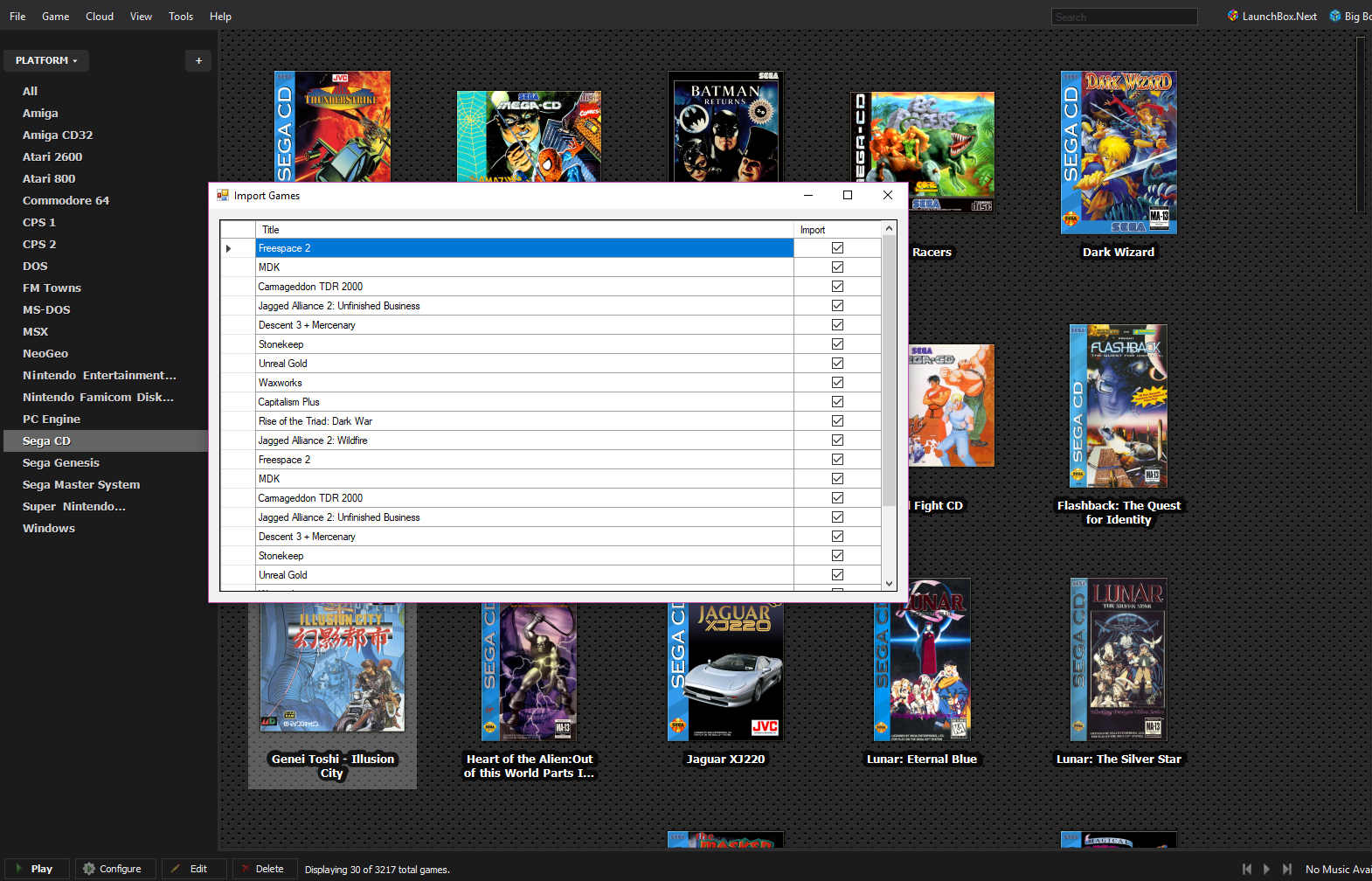Click the import list scrollbar thumb

tap(889, 371)
